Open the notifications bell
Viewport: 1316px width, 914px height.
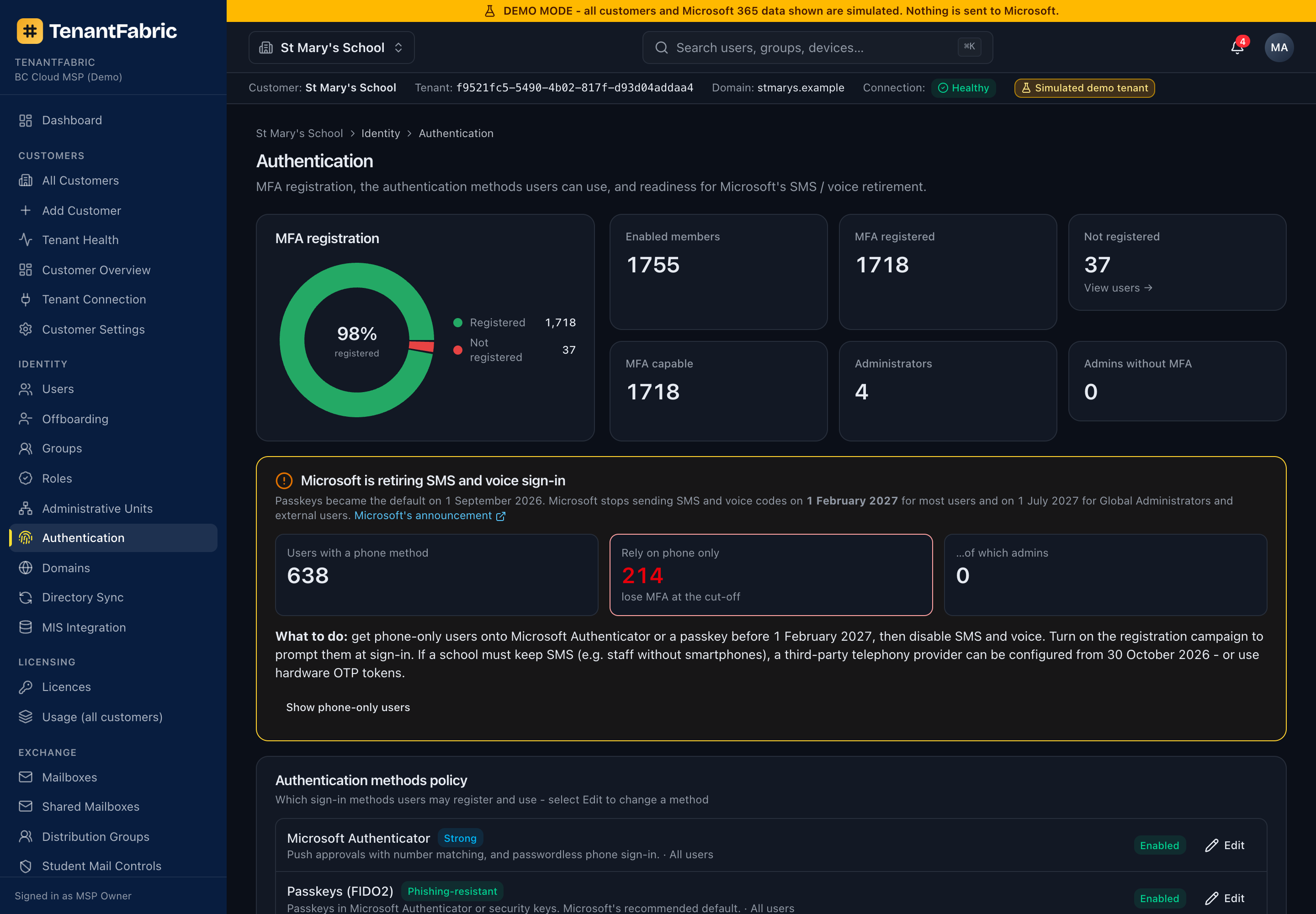click(x=1237, y=48)
